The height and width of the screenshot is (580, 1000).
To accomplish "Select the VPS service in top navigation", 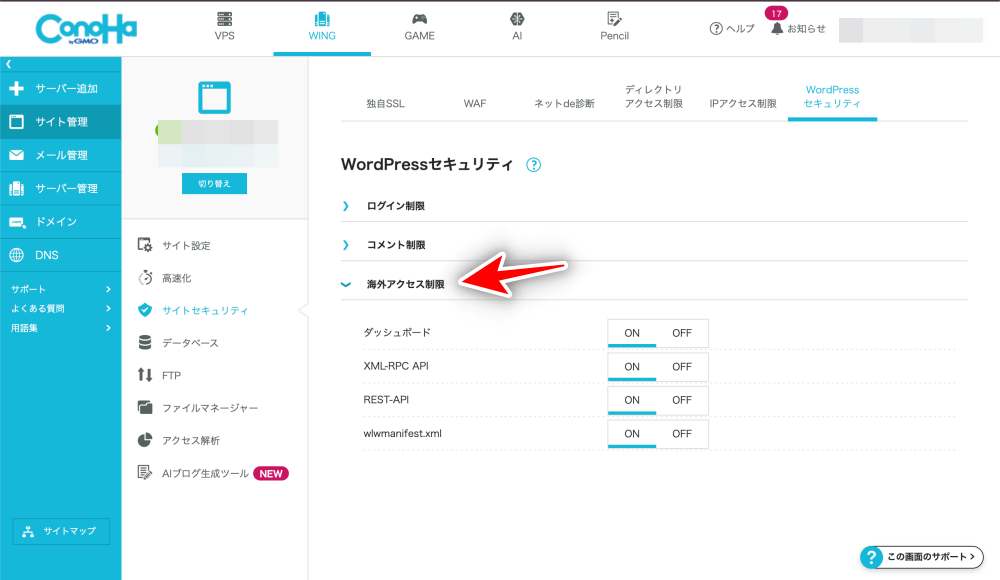I will pyautogui.click(x=225, y=27).
